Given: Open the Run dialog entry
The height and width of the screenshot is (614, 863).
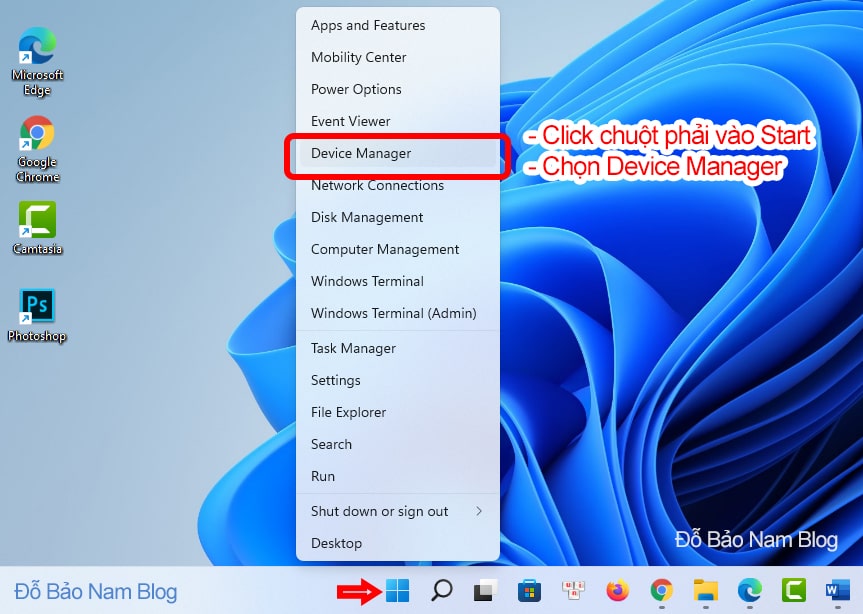Looking at the screenshot, I should point(397,476).
